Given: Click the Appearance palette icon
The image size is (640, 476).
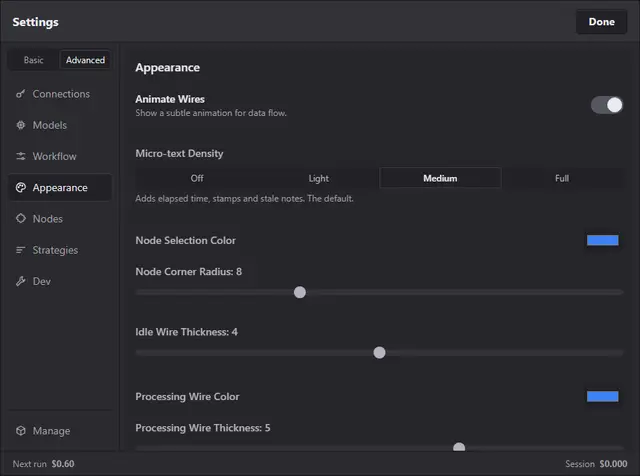Looking at the screenshot, I should tap(20, 187).
